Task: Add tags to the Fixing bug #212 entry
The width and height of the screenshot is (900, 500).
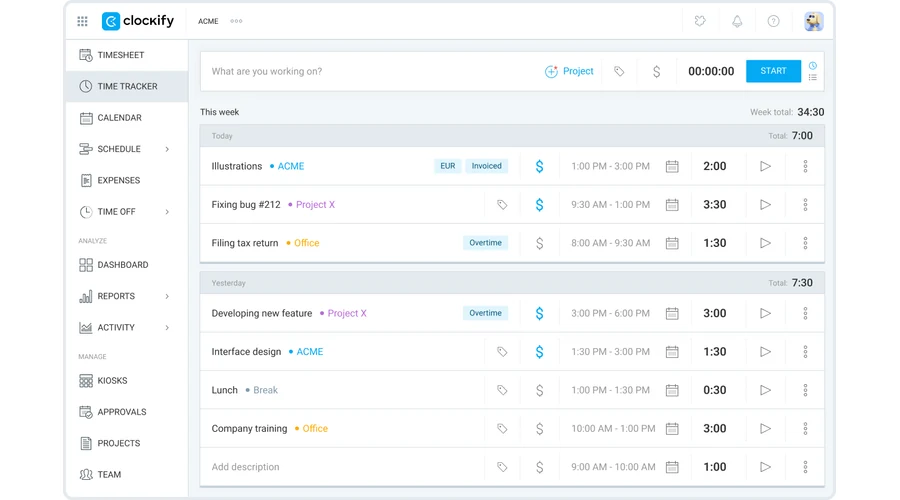Action: [x=502, y=205]
